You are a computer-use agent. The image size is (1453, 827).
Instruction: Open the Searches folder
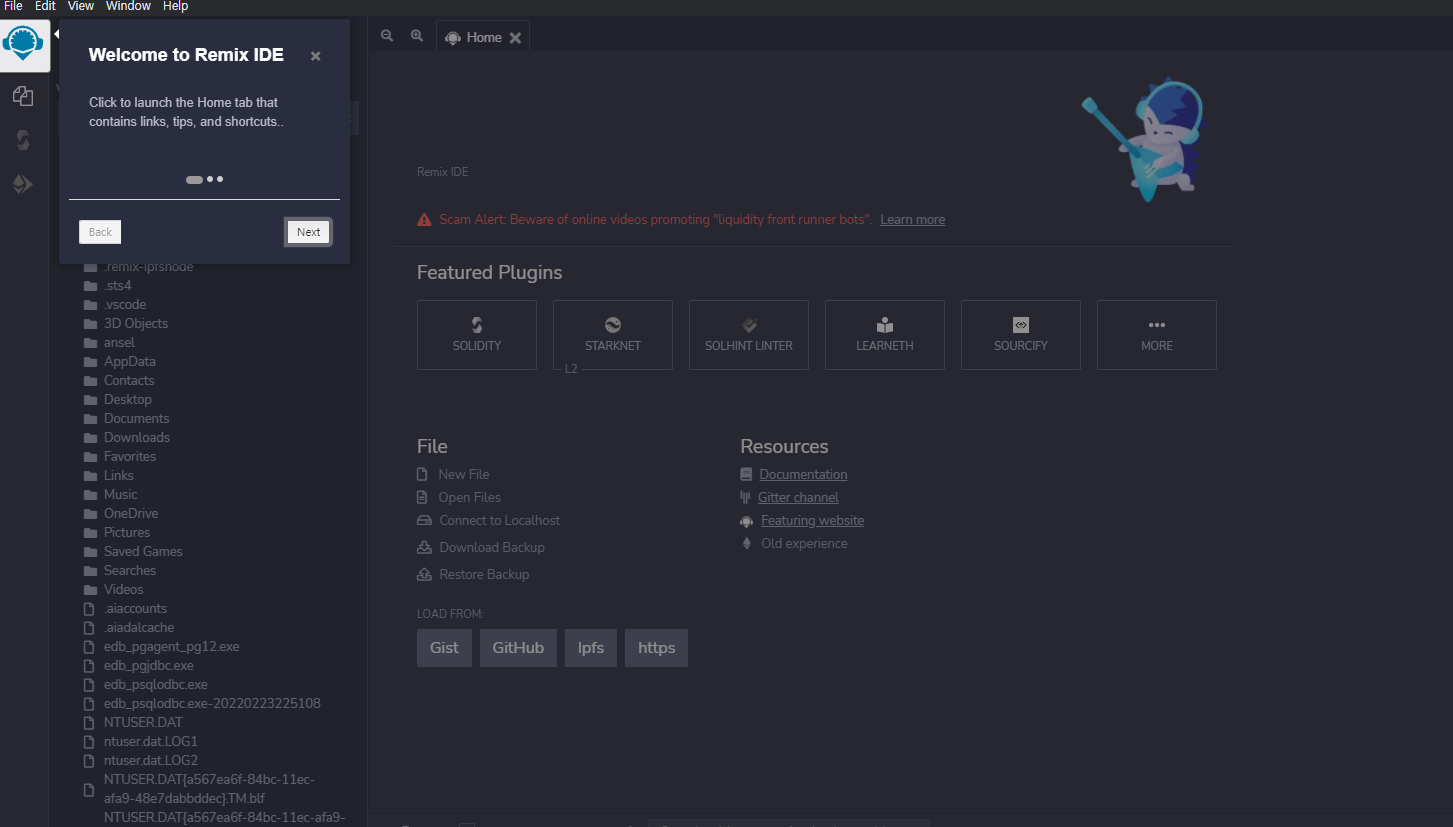pos(129,571)
